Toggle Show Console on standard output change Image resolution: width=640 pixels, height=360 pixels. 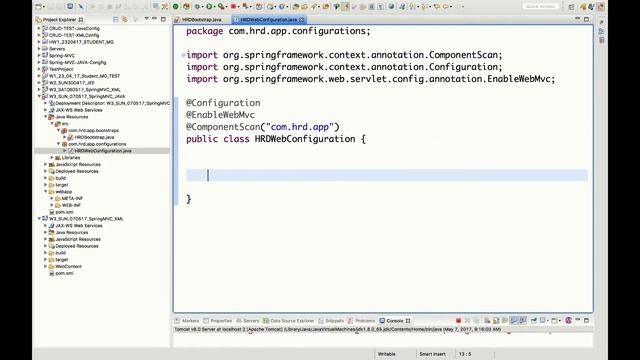pyautogui.click(x=514, y=321)
